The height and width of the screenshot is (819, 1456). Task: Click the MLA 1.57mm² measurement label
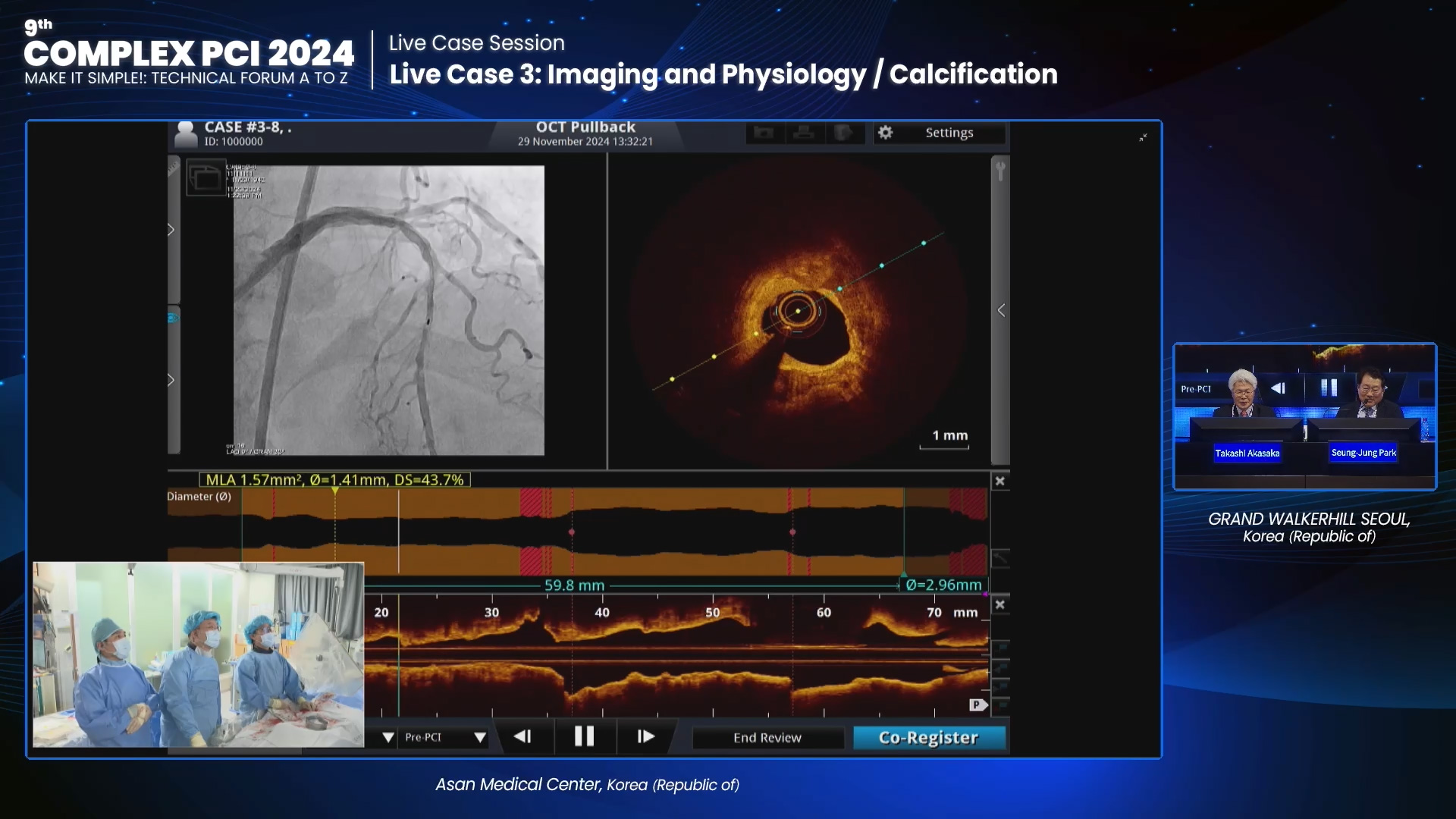click(334, 480)
